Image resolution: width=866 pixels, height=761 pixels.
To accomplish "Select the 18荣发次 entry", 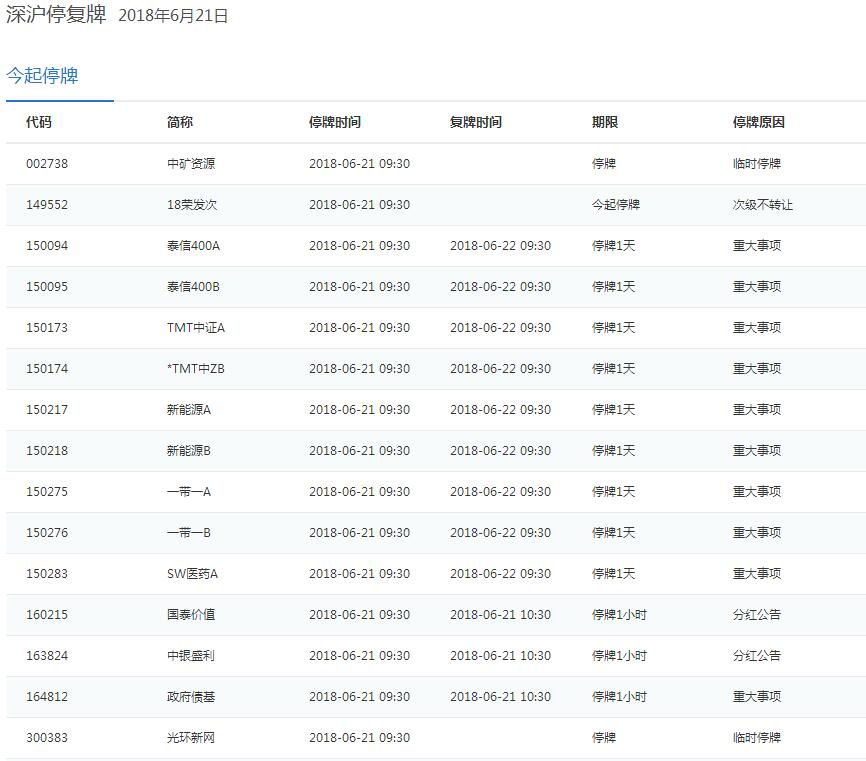I will click(x=192, y=205).
